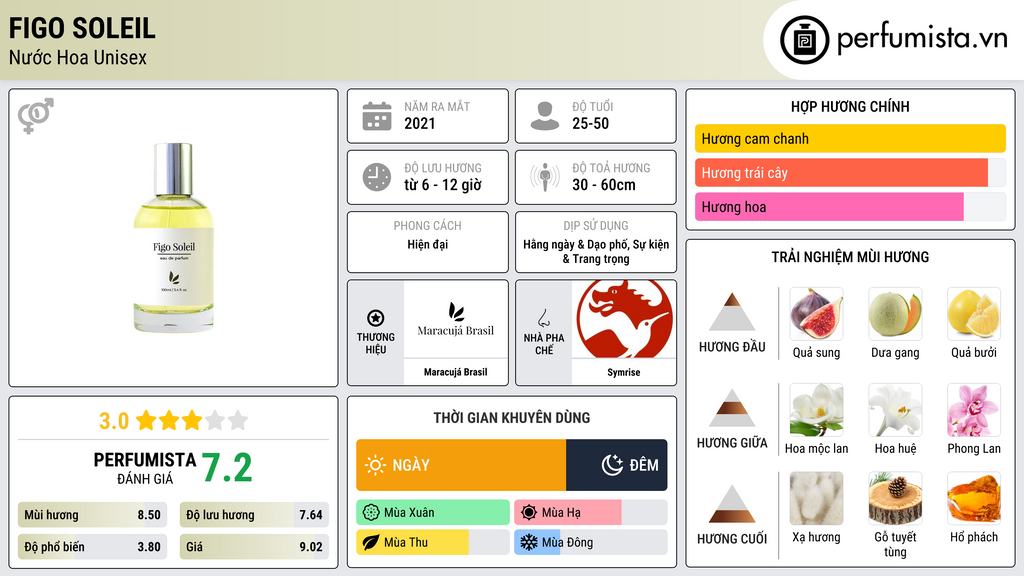The image size is (1024, 576).
Task: Click the Maracujá Brasil brand logo
Action: click(x=456, y=319)
